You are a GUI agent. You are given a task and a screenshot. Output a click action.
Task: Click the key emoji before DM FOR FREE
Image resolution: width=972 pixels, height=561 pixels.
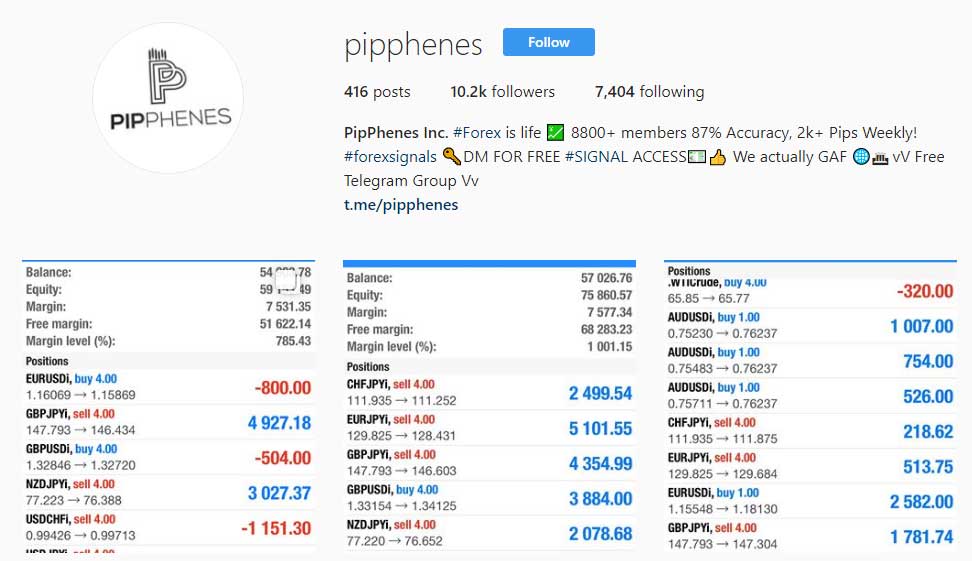451,157
